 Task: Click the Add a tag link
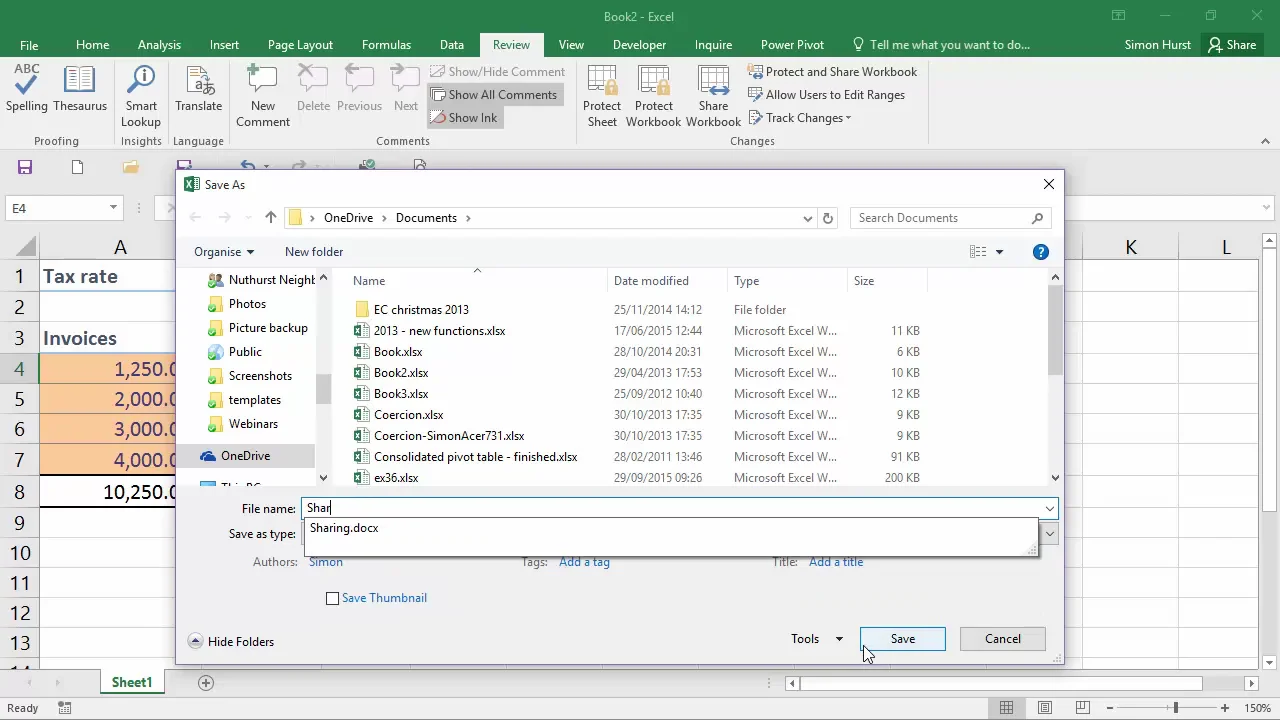point(584,562)
